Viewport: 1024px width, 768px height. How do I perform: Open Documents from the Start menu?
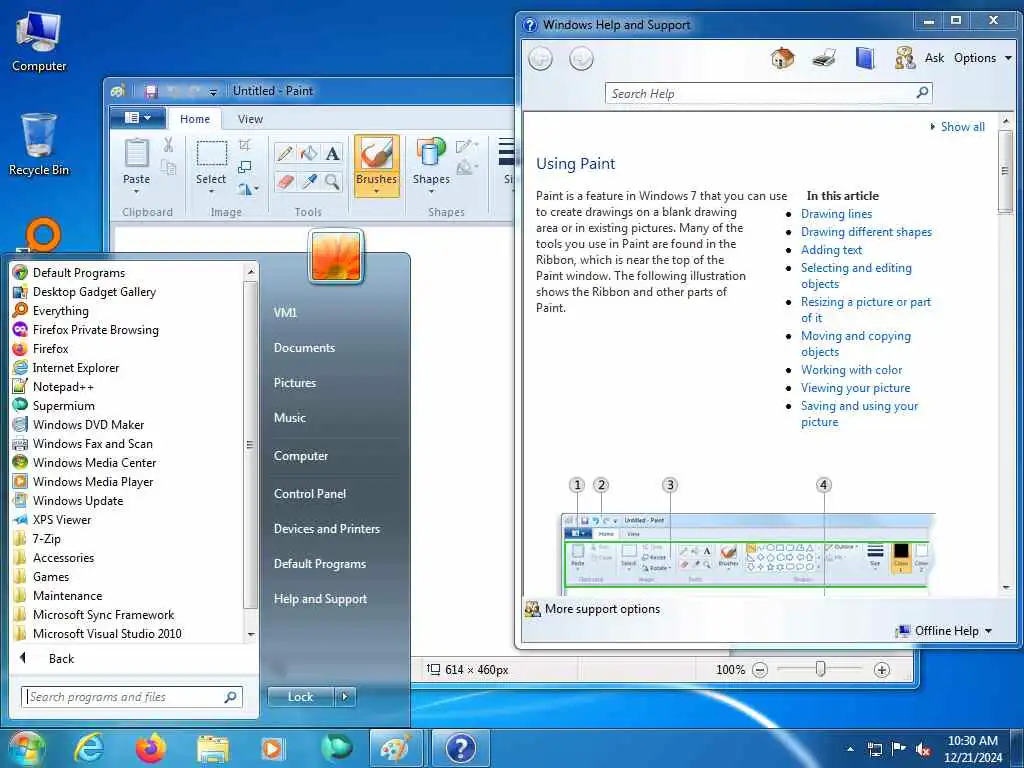pyautogui.click(x=304, y=348)
